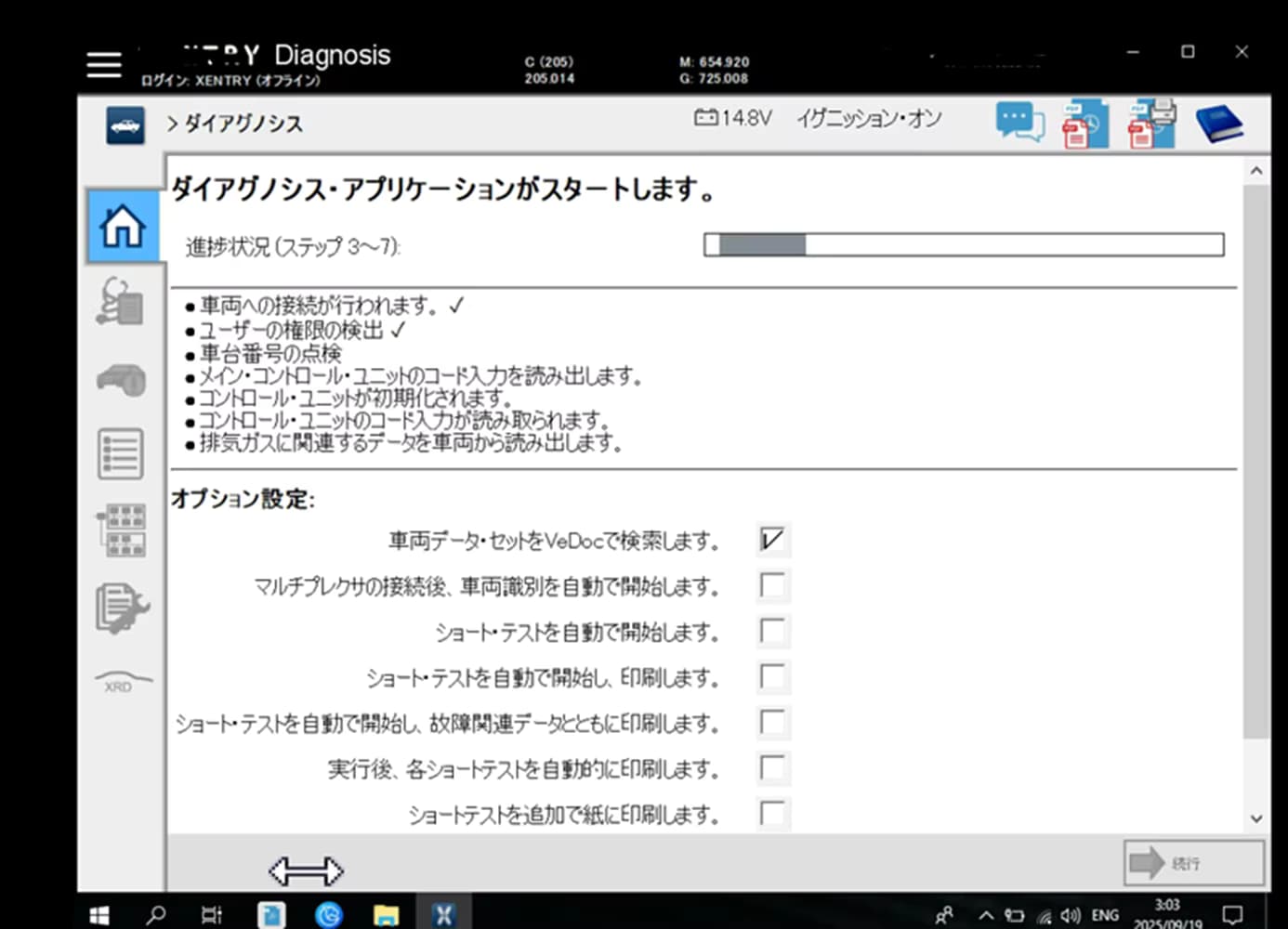Image resolution: width=1288 pixels, height=929 pixels.
Task: Uncheck the VeDoc vehicle data search option
Action: 772,540
